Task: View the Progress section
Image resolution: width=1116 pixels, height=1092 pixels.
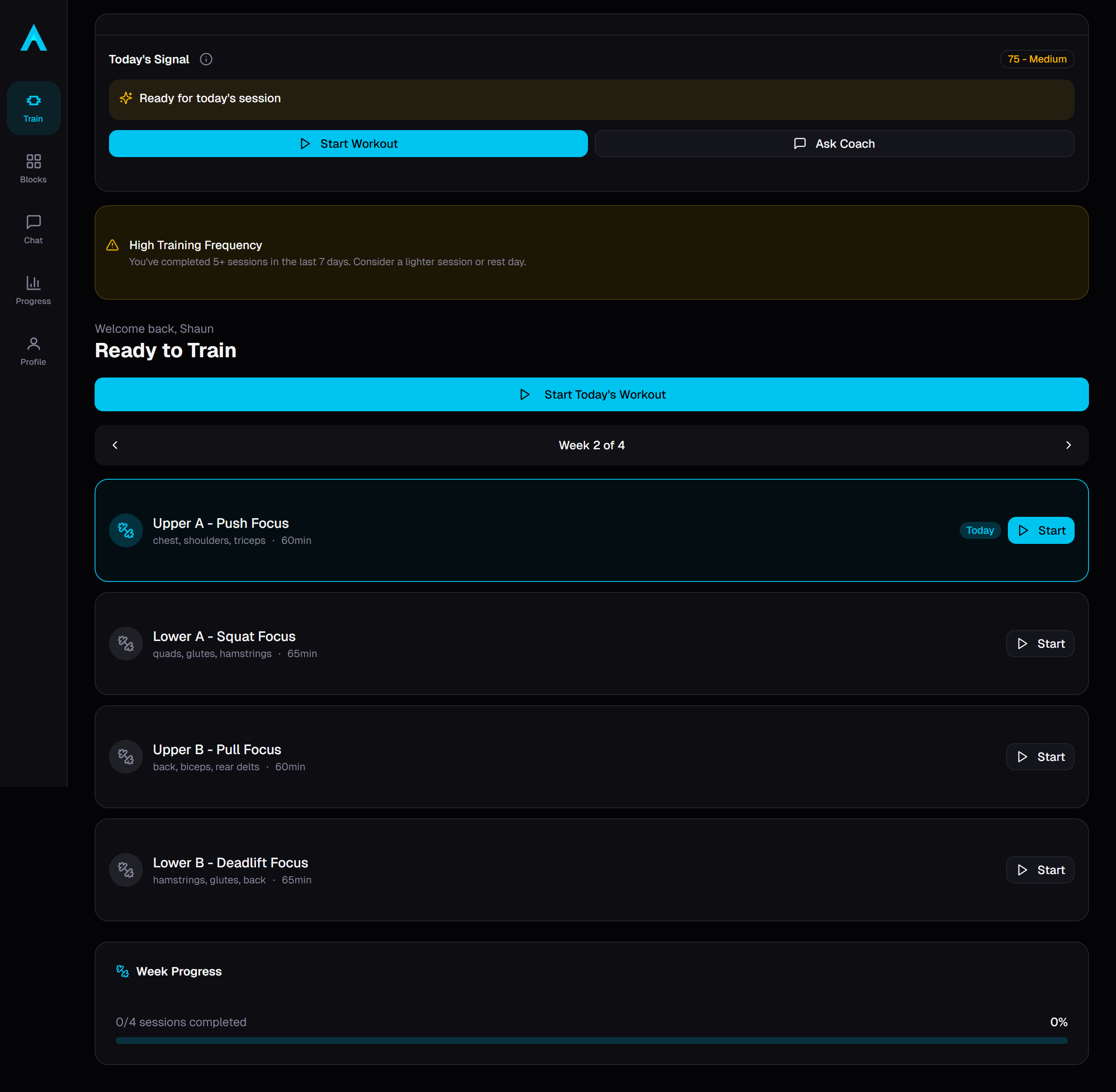Action: coord(33,290)
